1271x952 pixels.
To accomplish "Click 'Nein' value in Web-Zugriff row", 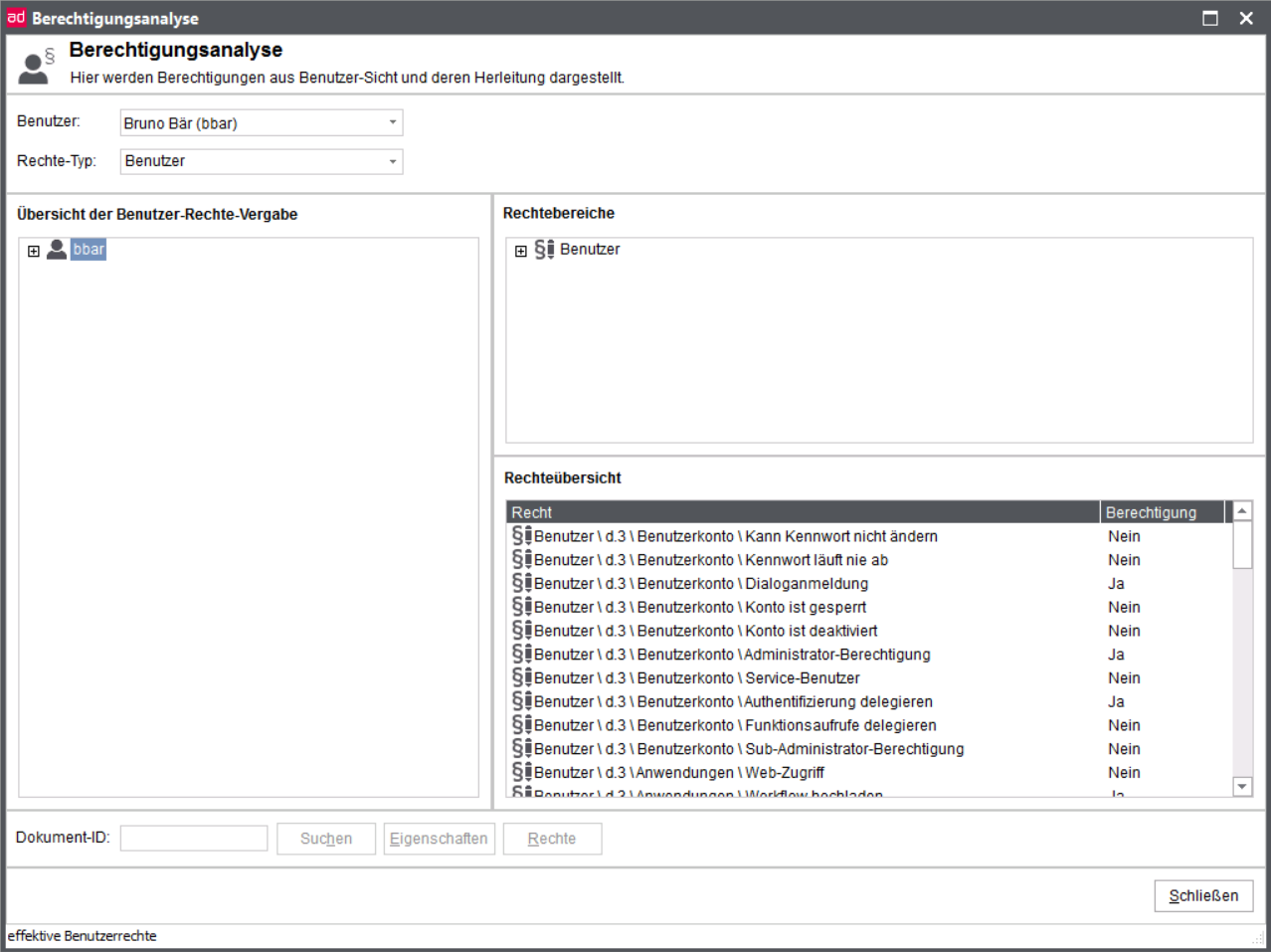I will click(x=1124, y=772).
